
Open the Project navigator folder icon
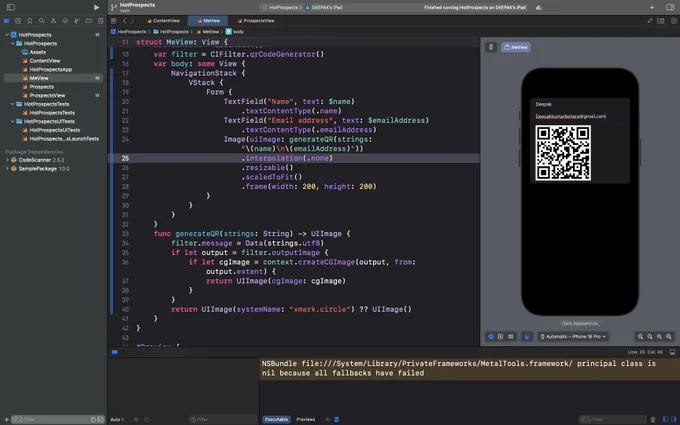pyautogui.click(x=6, y=21)
